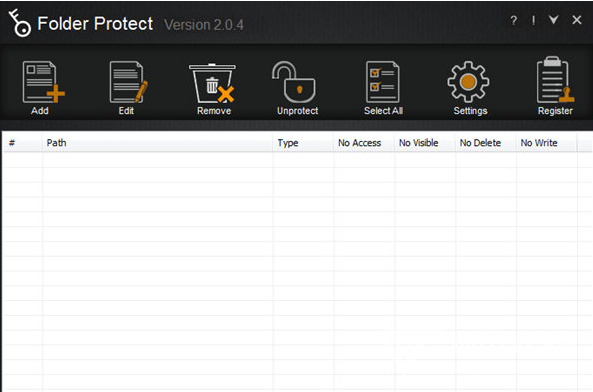Viewport: 593px width, 392px height.
Task: Close the Folder Protect window
Action: pos(577,20)
